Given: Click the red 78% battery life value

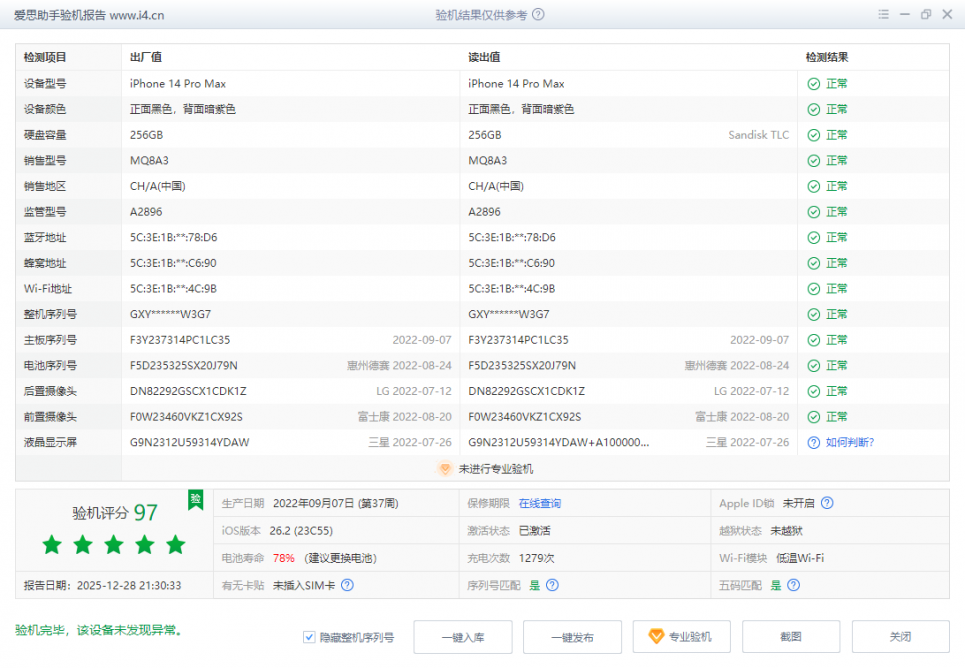Looking at the screenshot, I should (283, 558).
